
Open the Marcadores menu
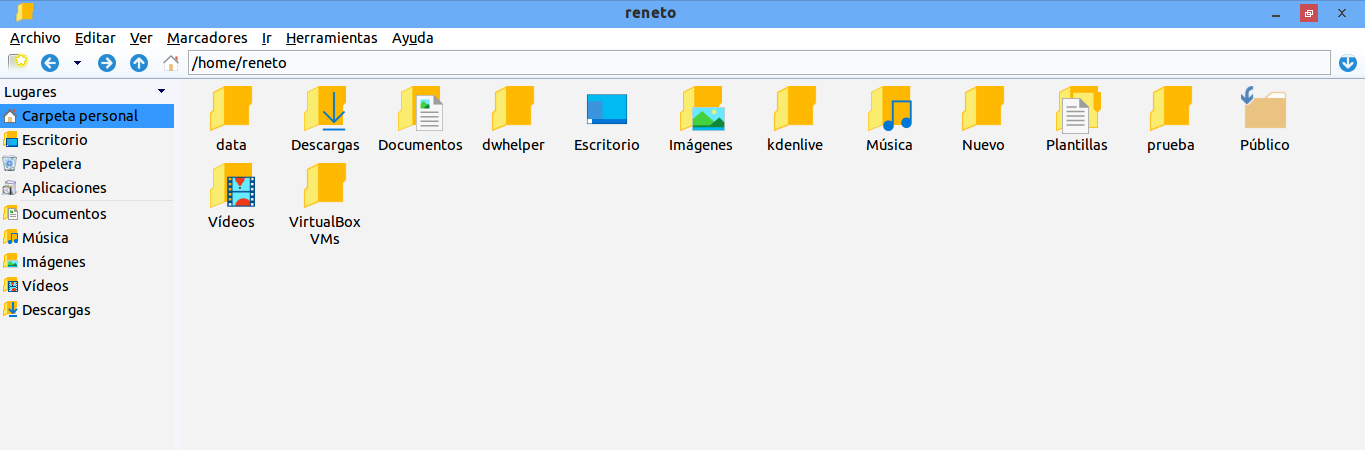coord(207,38)
